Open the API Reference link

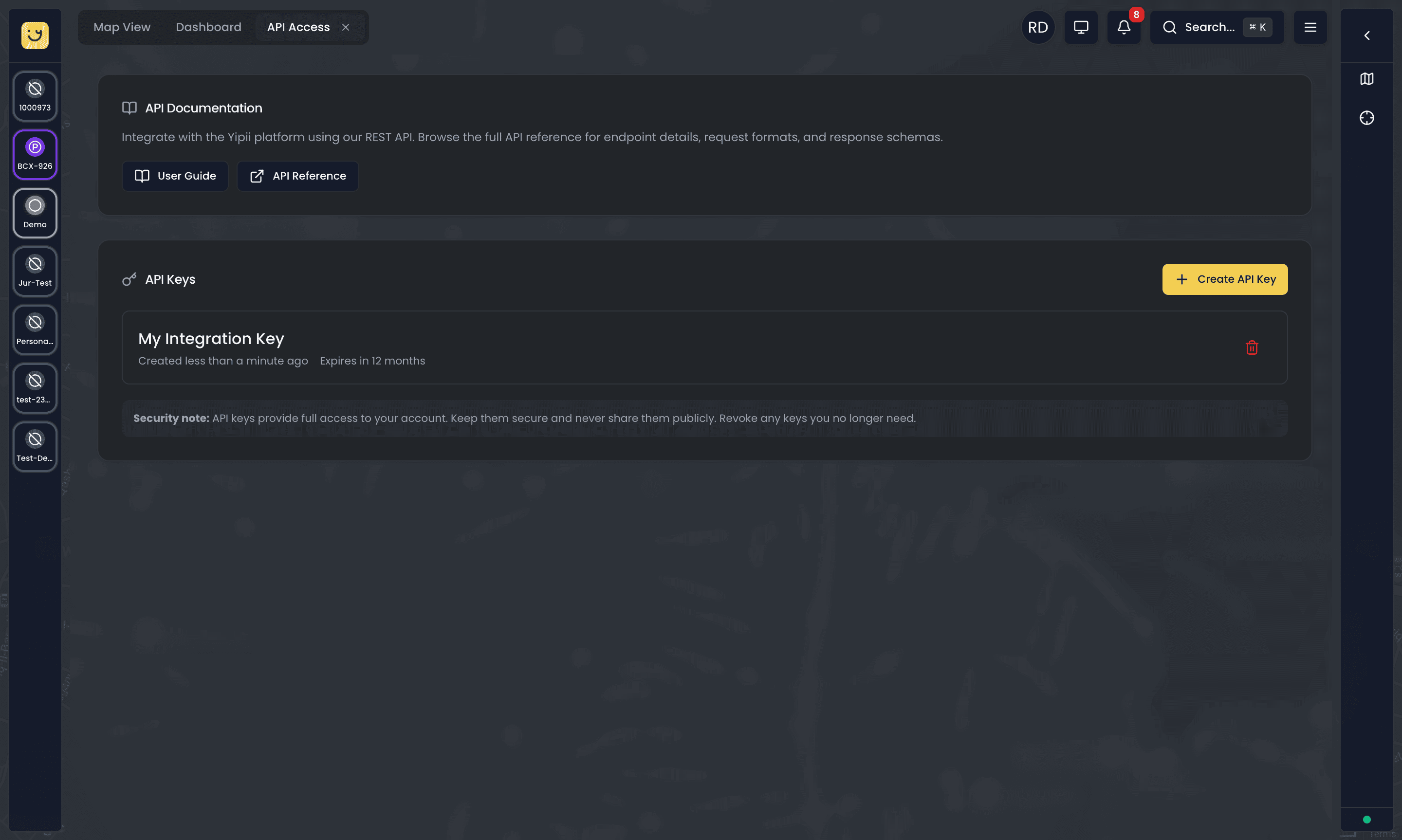pos(297,176)
